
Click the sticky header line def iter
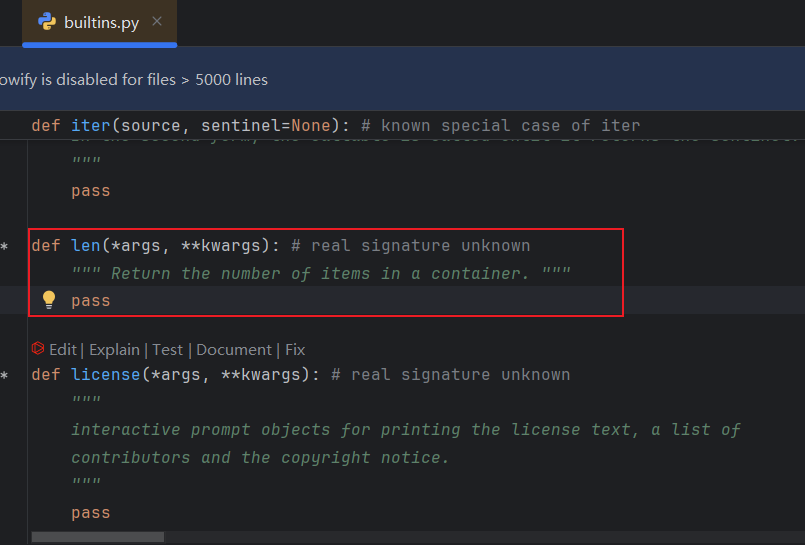tap(402, 125)
